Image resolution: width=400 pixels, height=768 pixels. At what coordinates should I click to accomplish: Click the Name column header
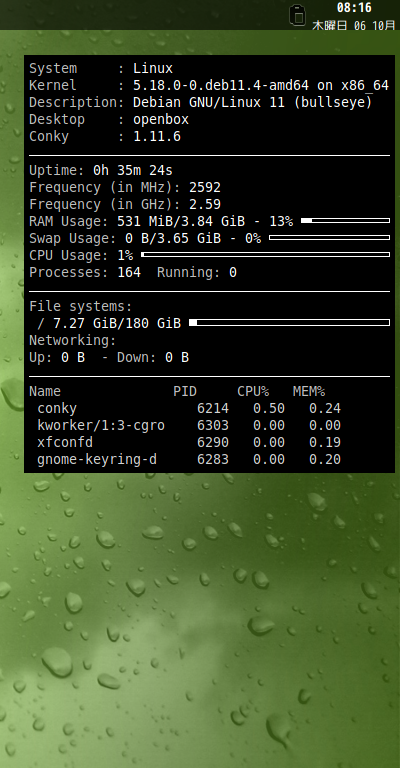(x=45, y=391)
